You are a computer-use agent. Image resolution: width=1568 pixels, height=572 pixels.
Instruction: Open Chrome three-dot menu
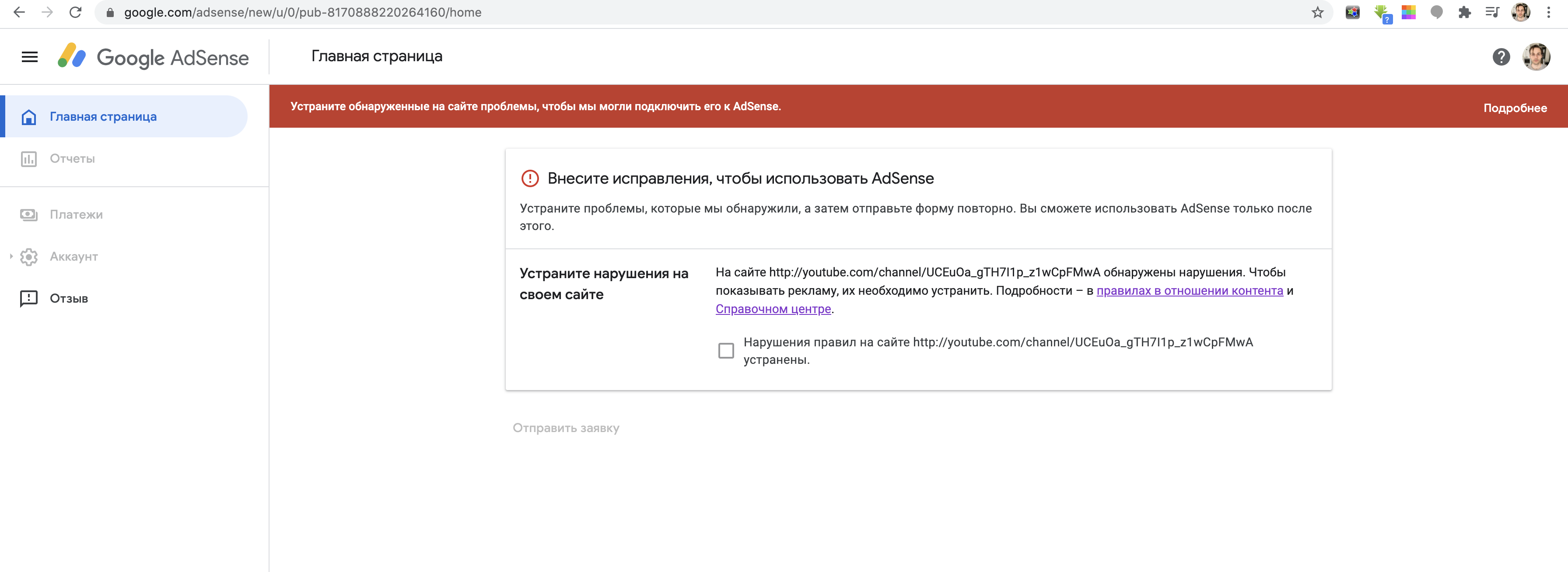pyautogui.click(x=1548, y=12)
